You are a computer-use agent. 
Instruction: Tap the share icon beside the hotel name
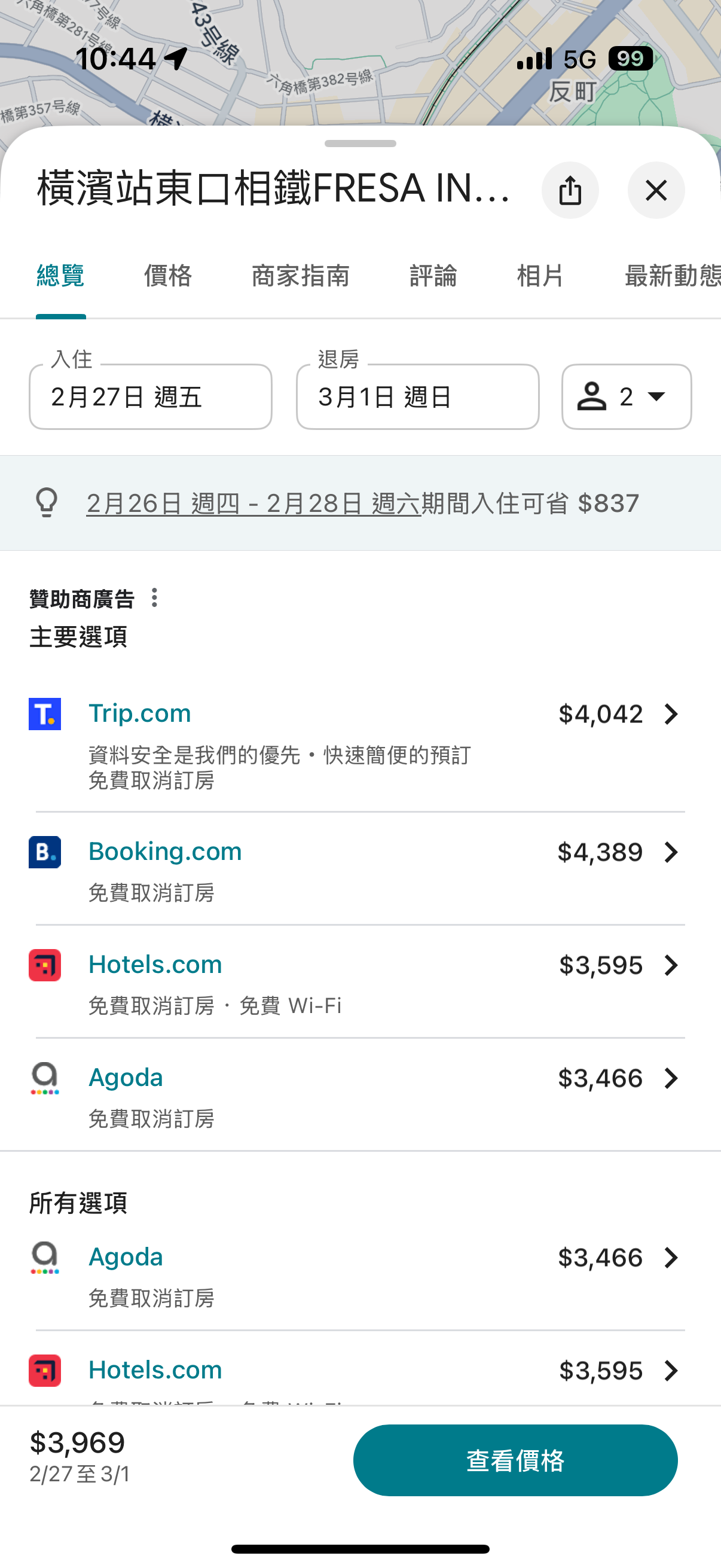coord(570,190)
